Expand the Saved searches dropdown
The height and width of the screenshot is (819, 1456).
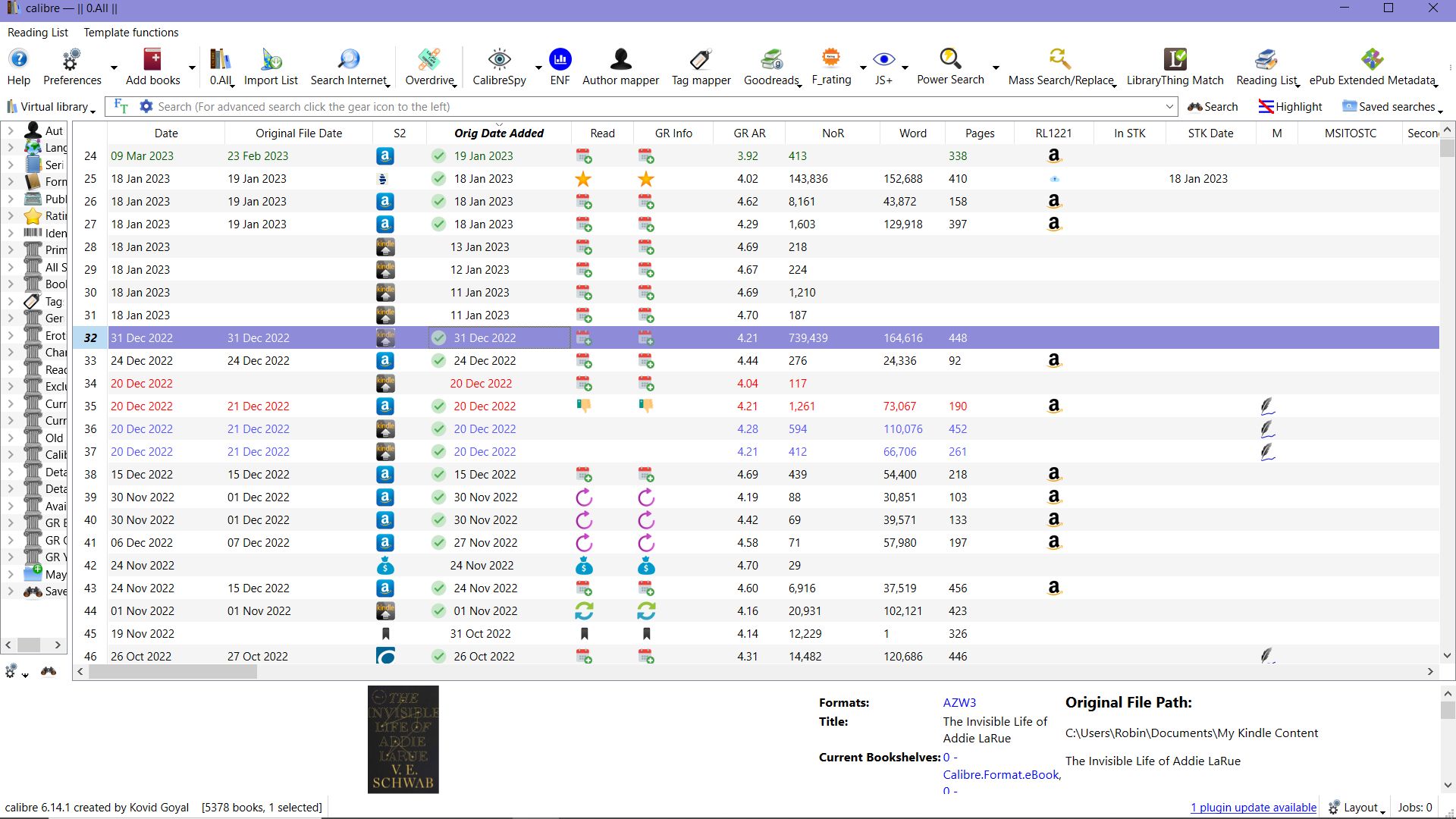click(x=1392, y=107)
